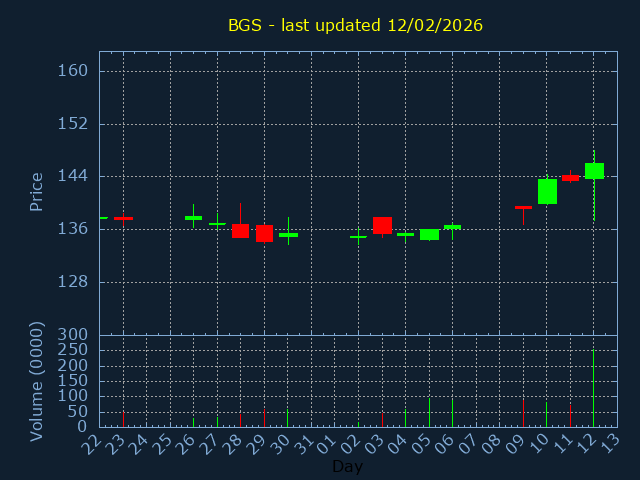Select the red candlestick on day 11

570,178
